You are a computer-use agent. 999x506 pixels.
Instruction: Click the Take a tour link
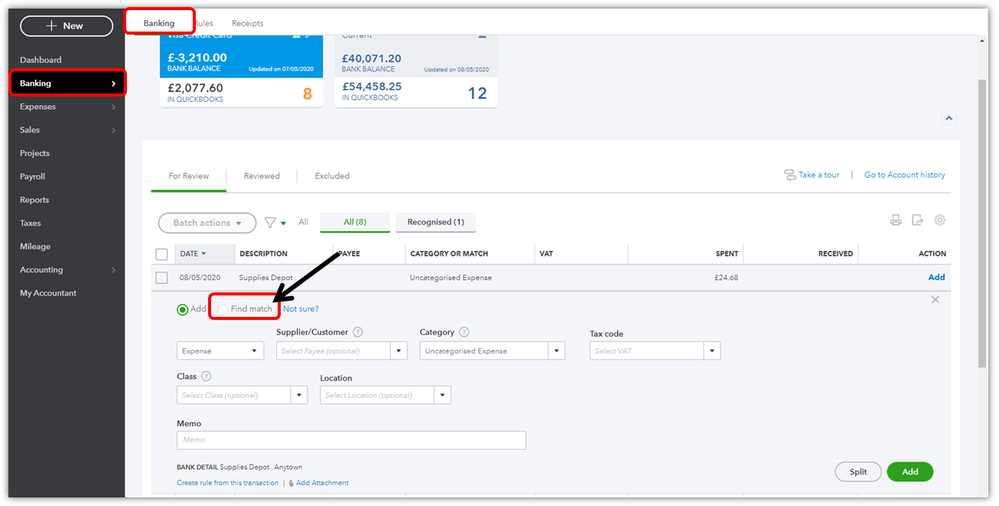coord(819,175)
